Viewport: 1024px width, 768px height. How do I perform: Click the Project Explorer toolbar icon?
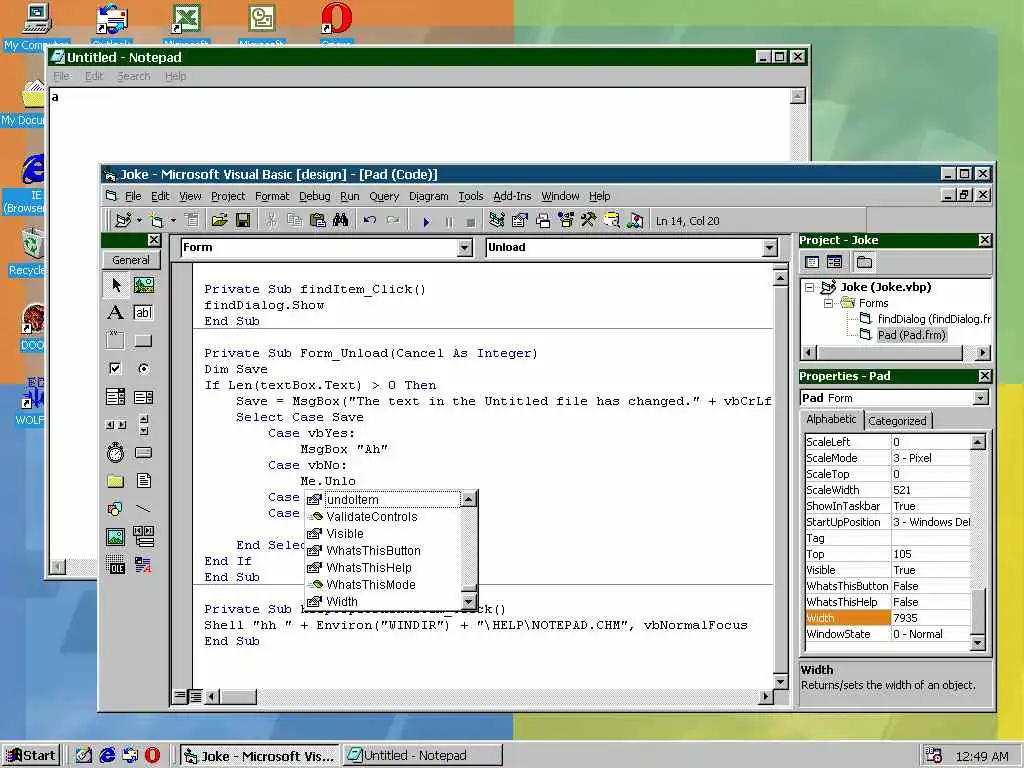click(496, 221)
